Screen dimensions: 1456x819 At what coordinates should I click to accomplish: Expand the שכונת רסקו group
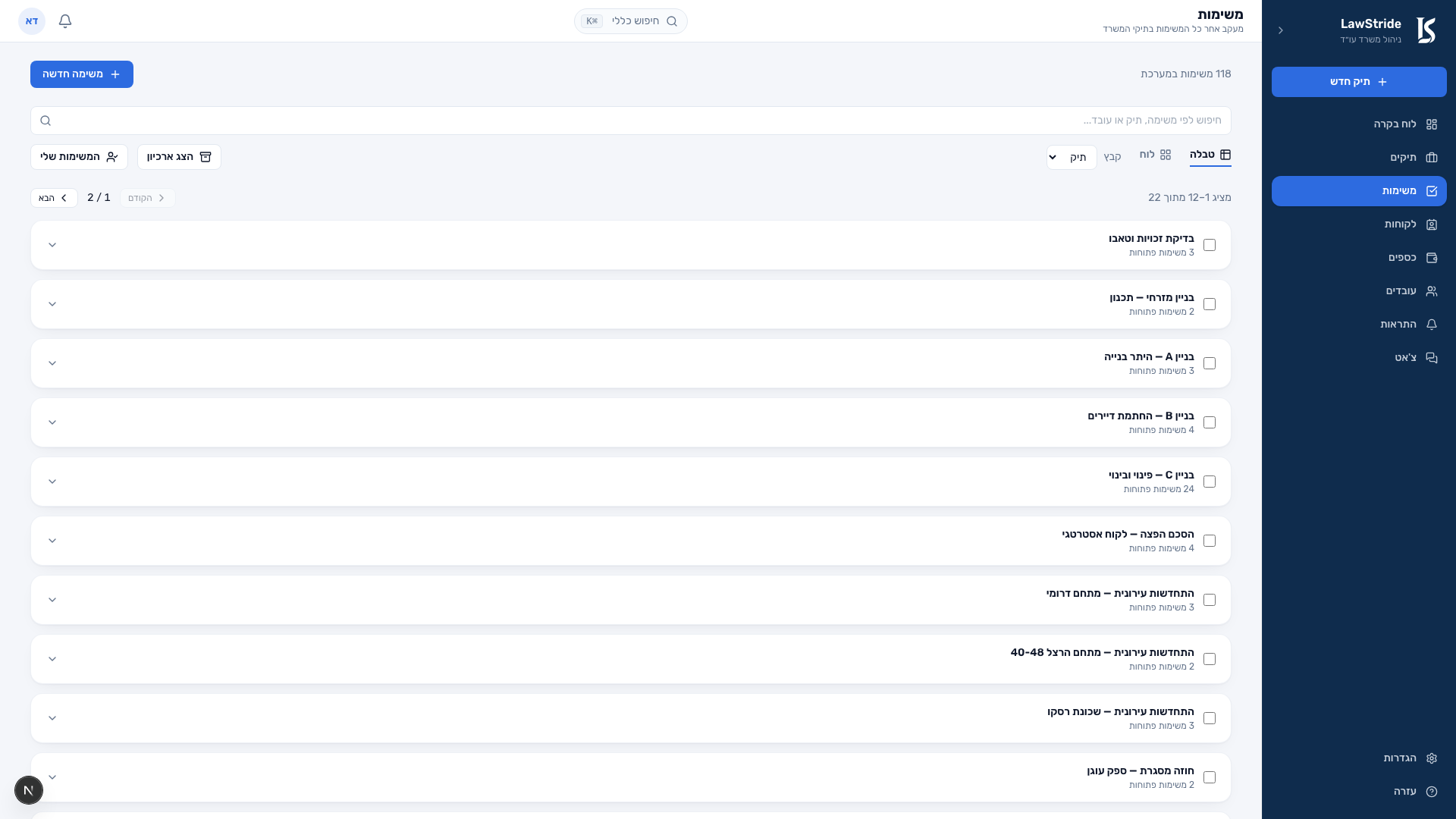(52, 718)
